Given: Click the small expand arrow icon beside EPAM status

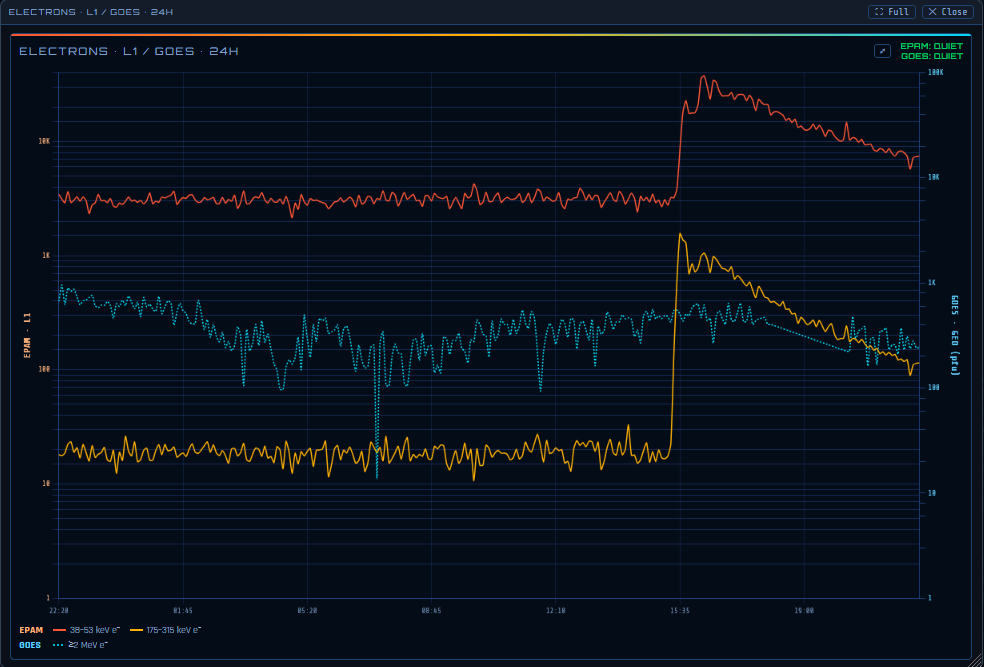Looking at the screenshot, I should 882,51.
